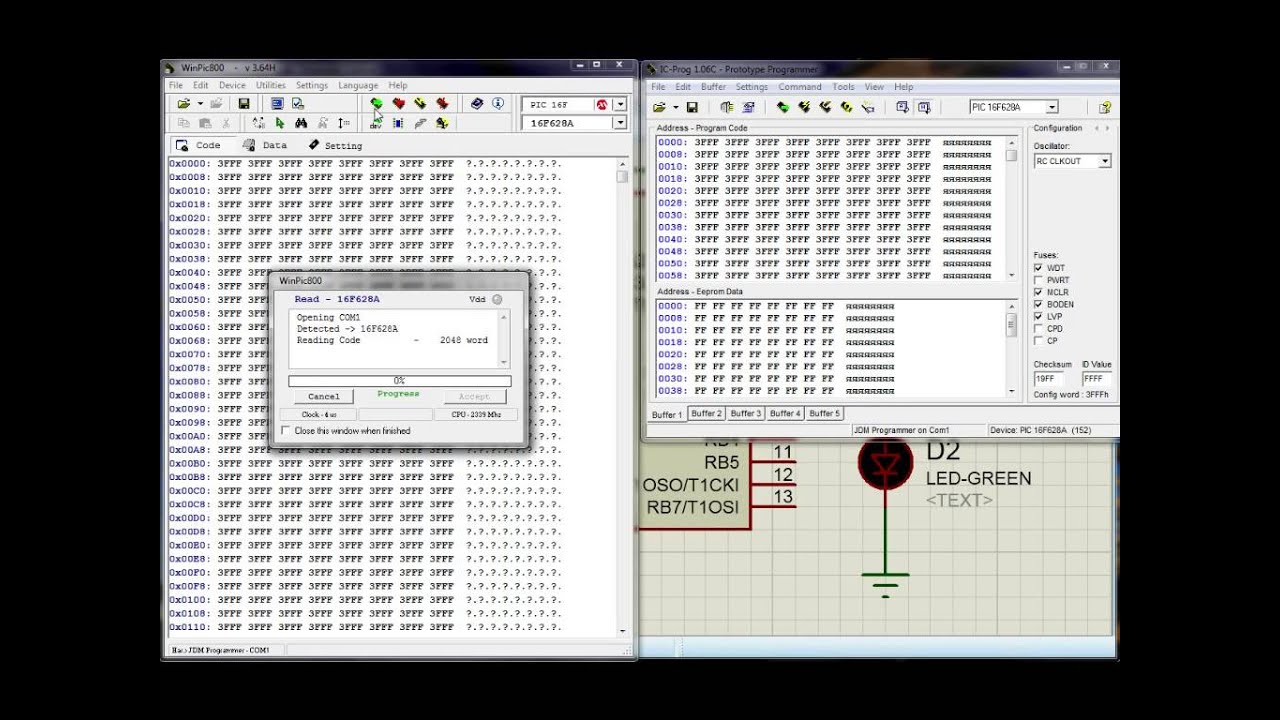Image resolution: width=1280 pixels, height=720 pixels.
Task: Open the Command menu in IC-Prog
Action: pyautogui.click(x=800, y=87)
